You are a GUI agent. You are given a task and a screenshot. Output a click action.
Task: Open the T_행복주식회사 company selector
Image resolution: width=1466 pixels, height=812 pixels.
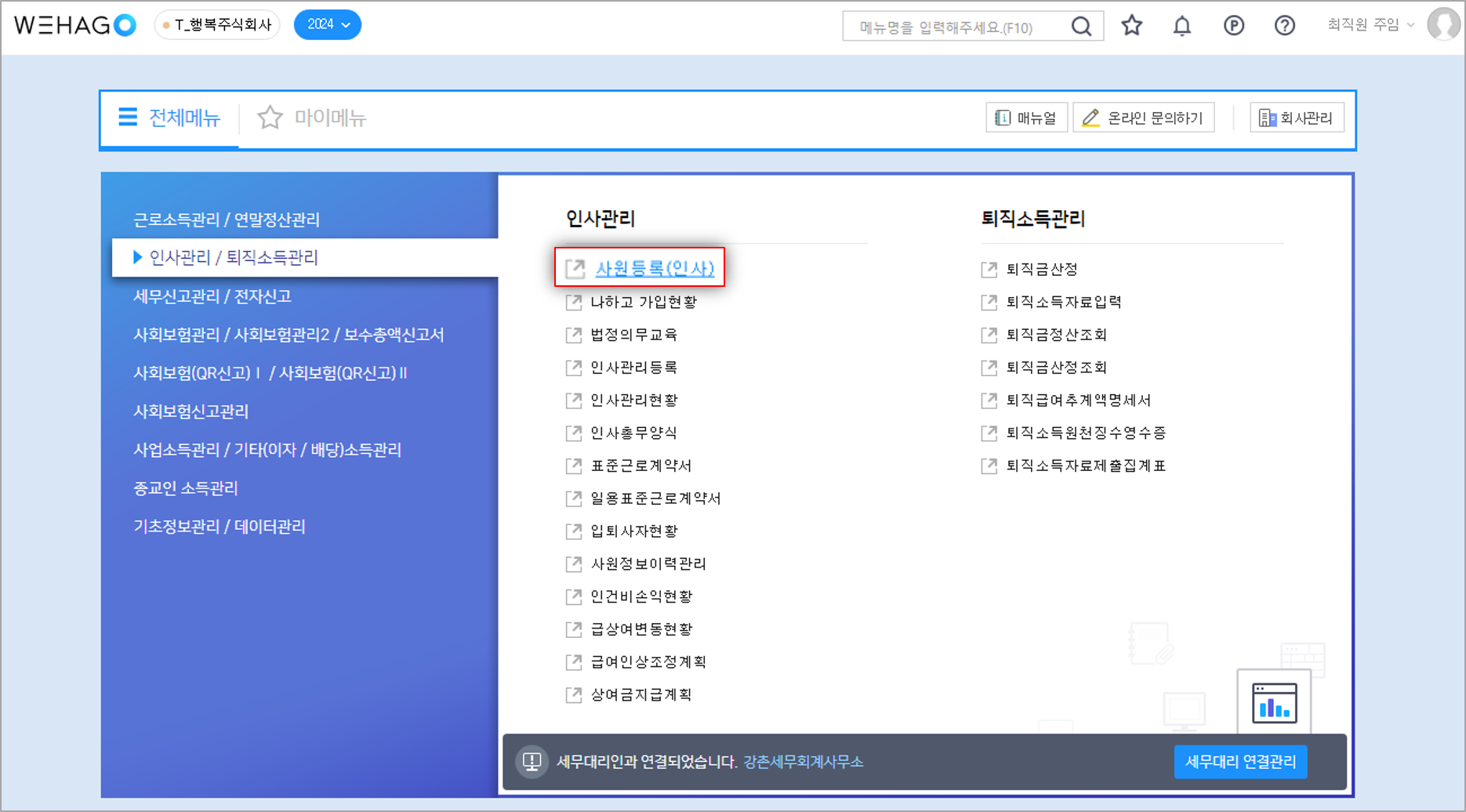click(217, 25)
